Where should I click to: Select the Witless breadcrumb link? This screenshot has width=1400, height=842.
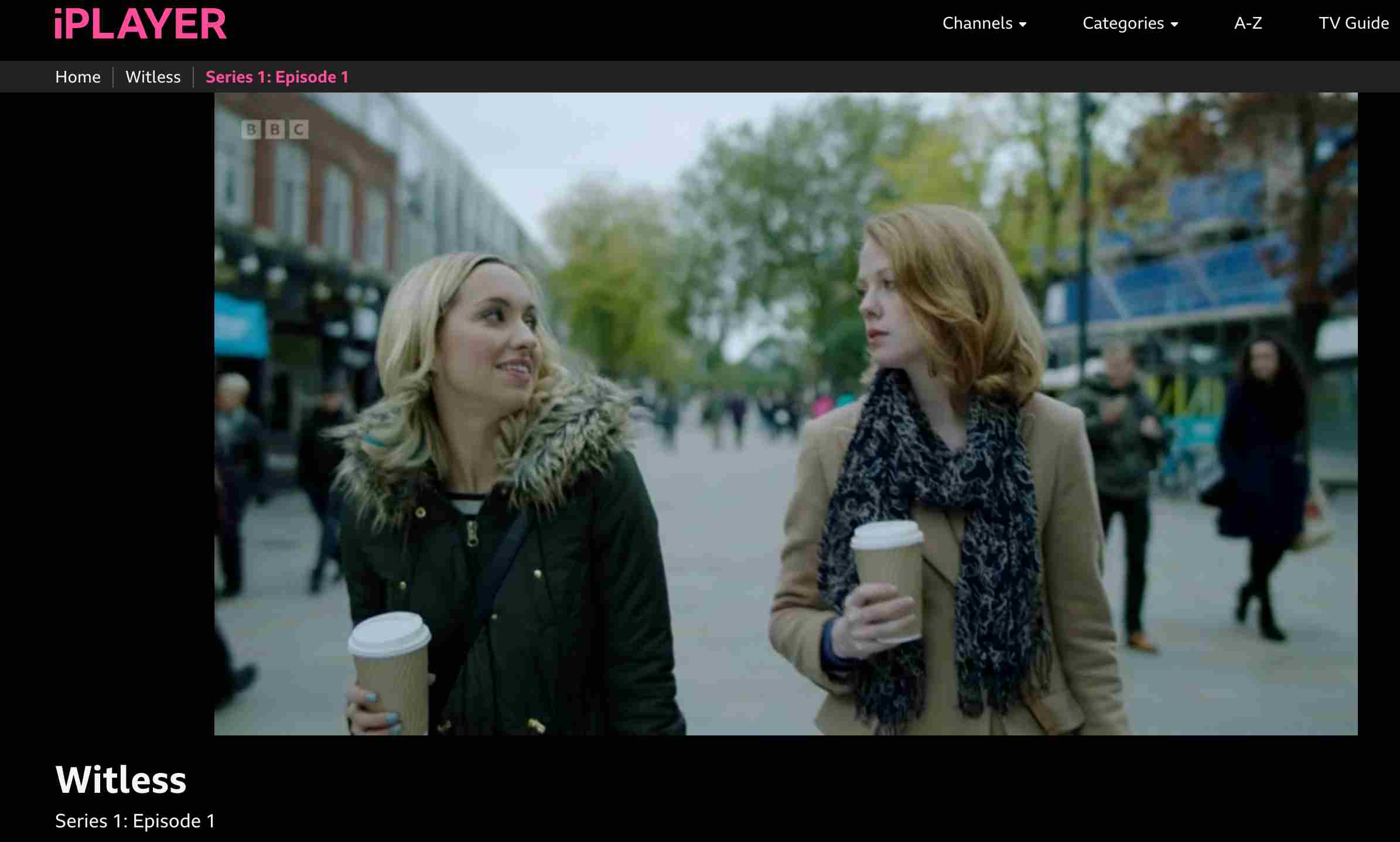coord(153,77)
